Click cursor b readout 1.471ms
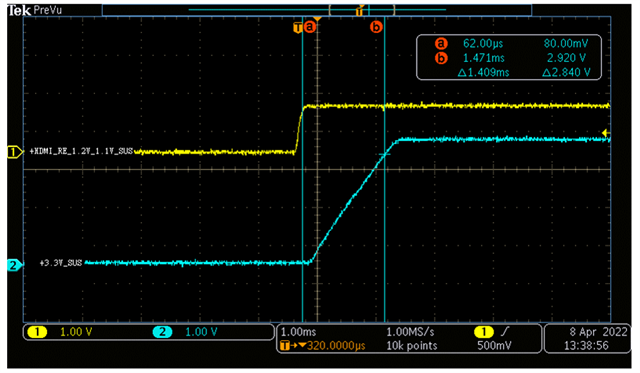This screenshot has height=373, width=640. [x=484, y=58]
